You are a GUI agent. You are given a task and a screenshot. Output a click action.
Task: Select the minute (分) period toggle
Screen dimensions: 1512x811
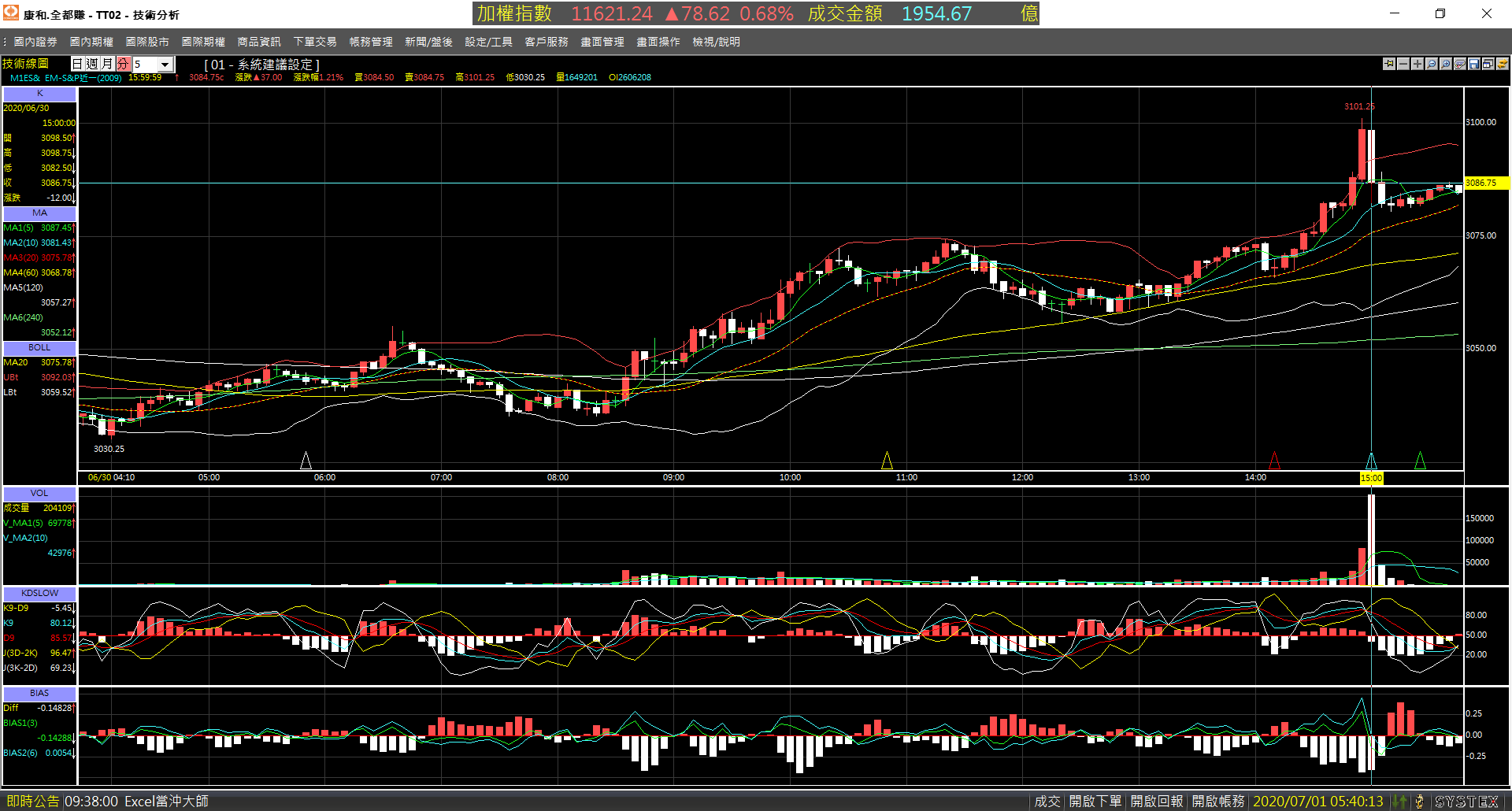(x=123, y=64)
